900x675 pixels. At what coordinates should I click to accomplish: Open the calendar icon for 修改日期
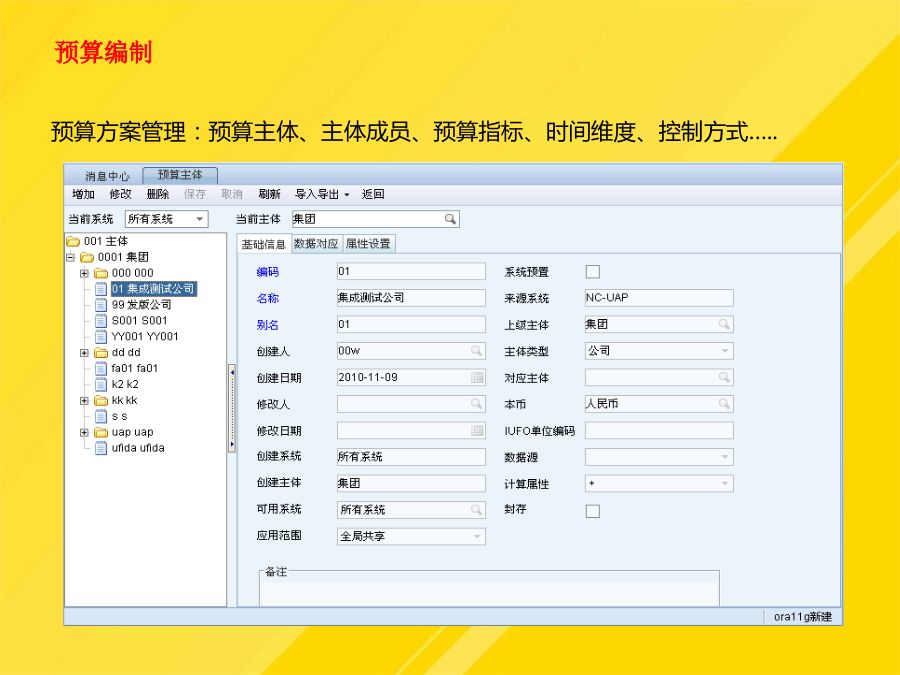pos(477,431)
